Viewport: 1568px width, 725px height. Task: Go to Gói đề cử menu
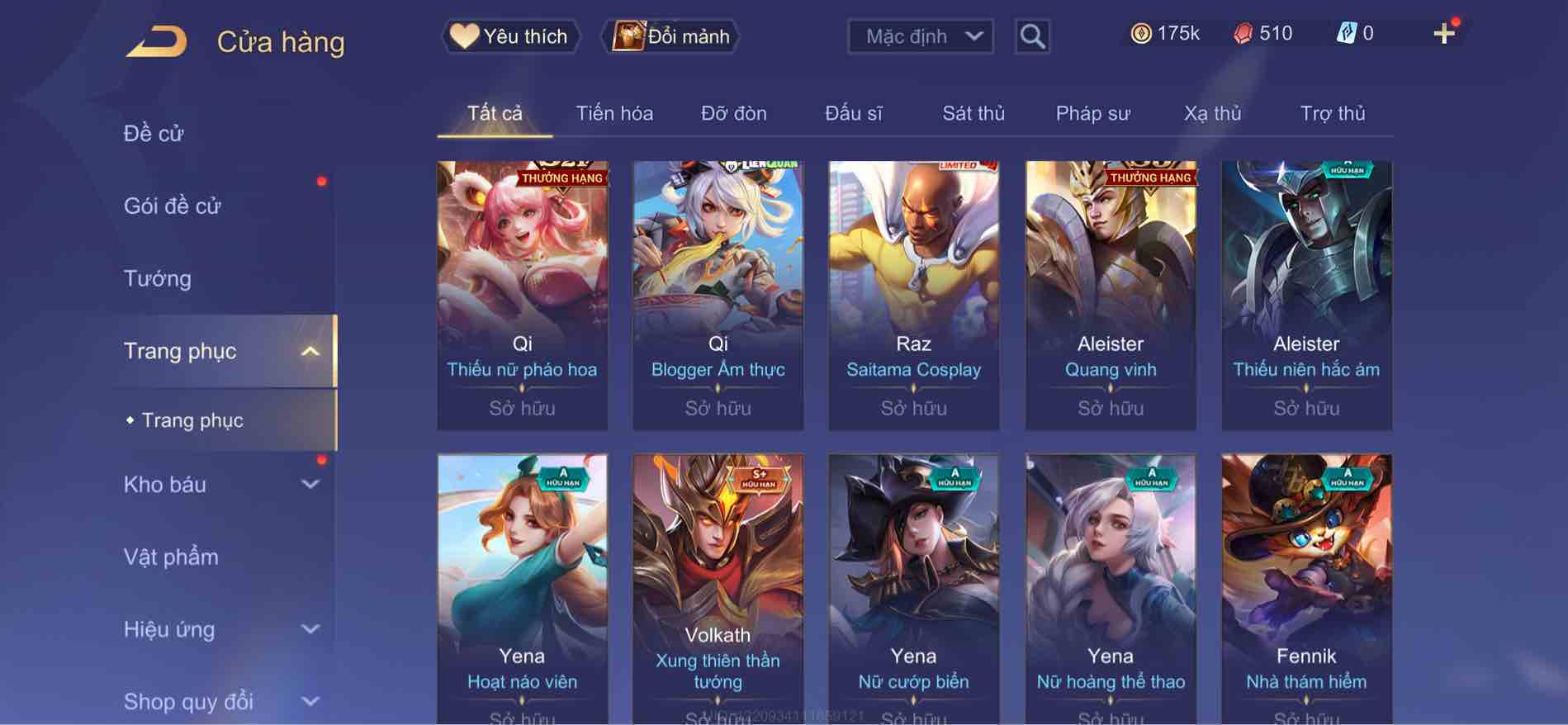coord(172,206)
